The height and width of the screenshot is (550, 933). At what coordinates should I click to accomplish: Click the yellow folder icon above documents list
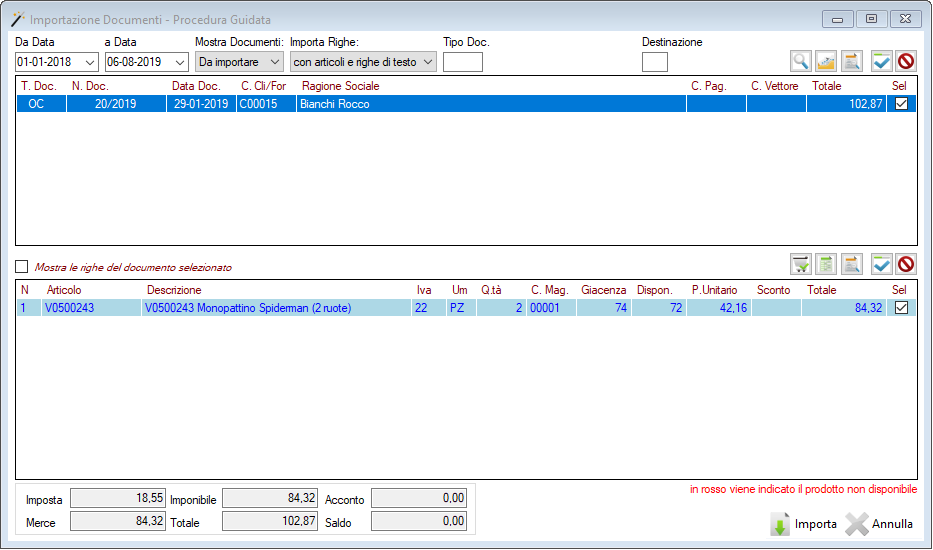tap(826, 61)
